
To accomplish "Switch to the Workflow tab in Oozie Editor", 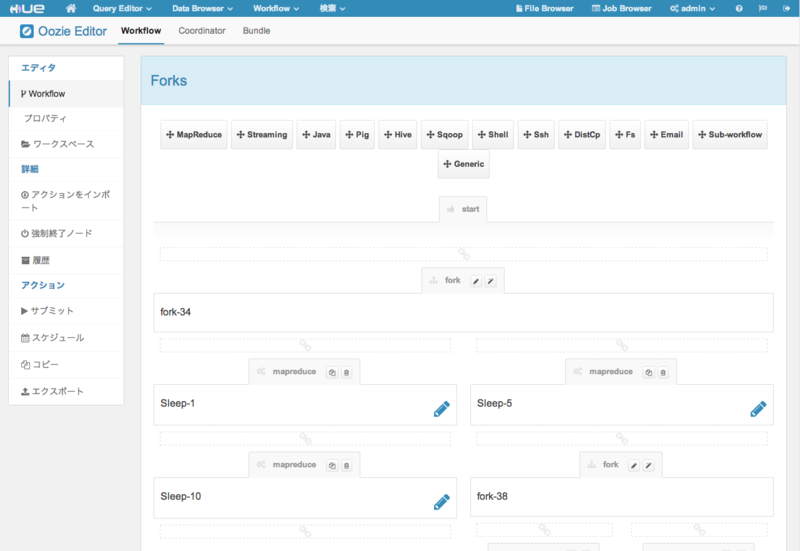I will pos(141,31).
